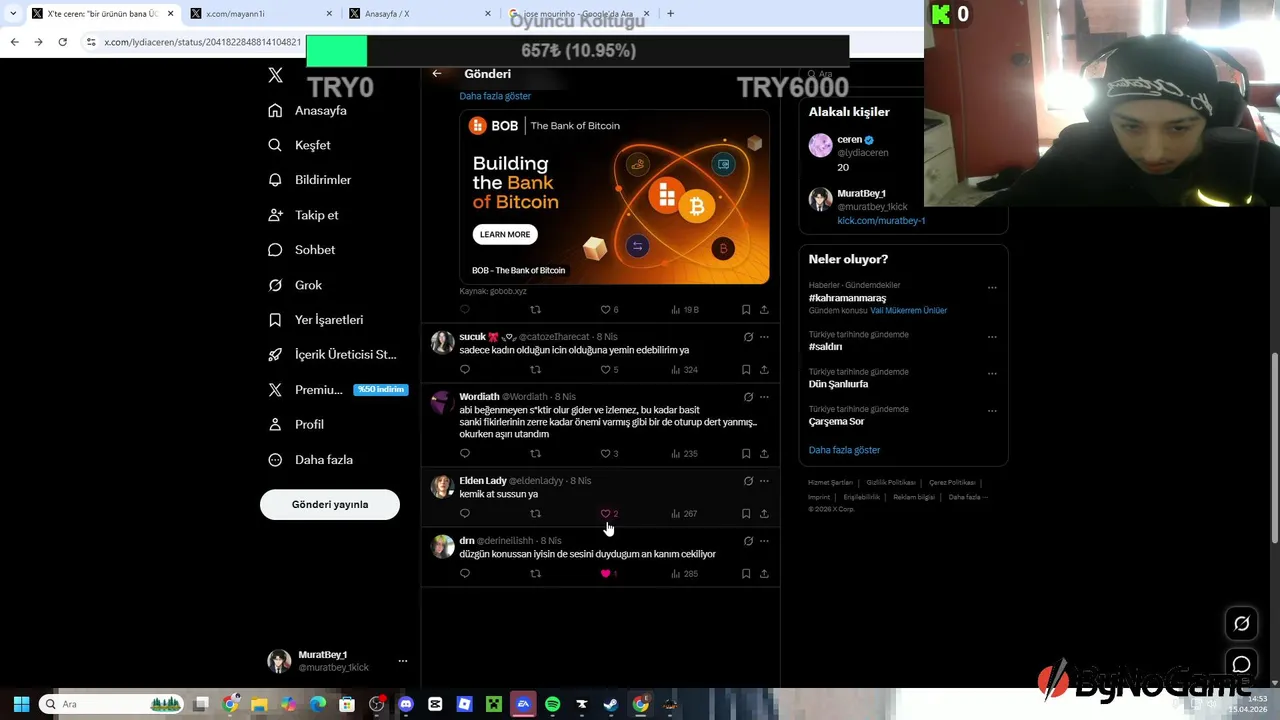Viewport: 1280px width, 720px height.
Task: Like sucuk's comment
Action: [x=605, y=370]
